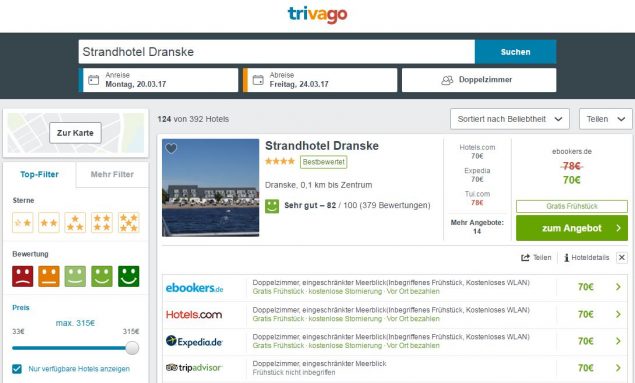Switch to the Mehr Filter tab

tap(112, 174)
